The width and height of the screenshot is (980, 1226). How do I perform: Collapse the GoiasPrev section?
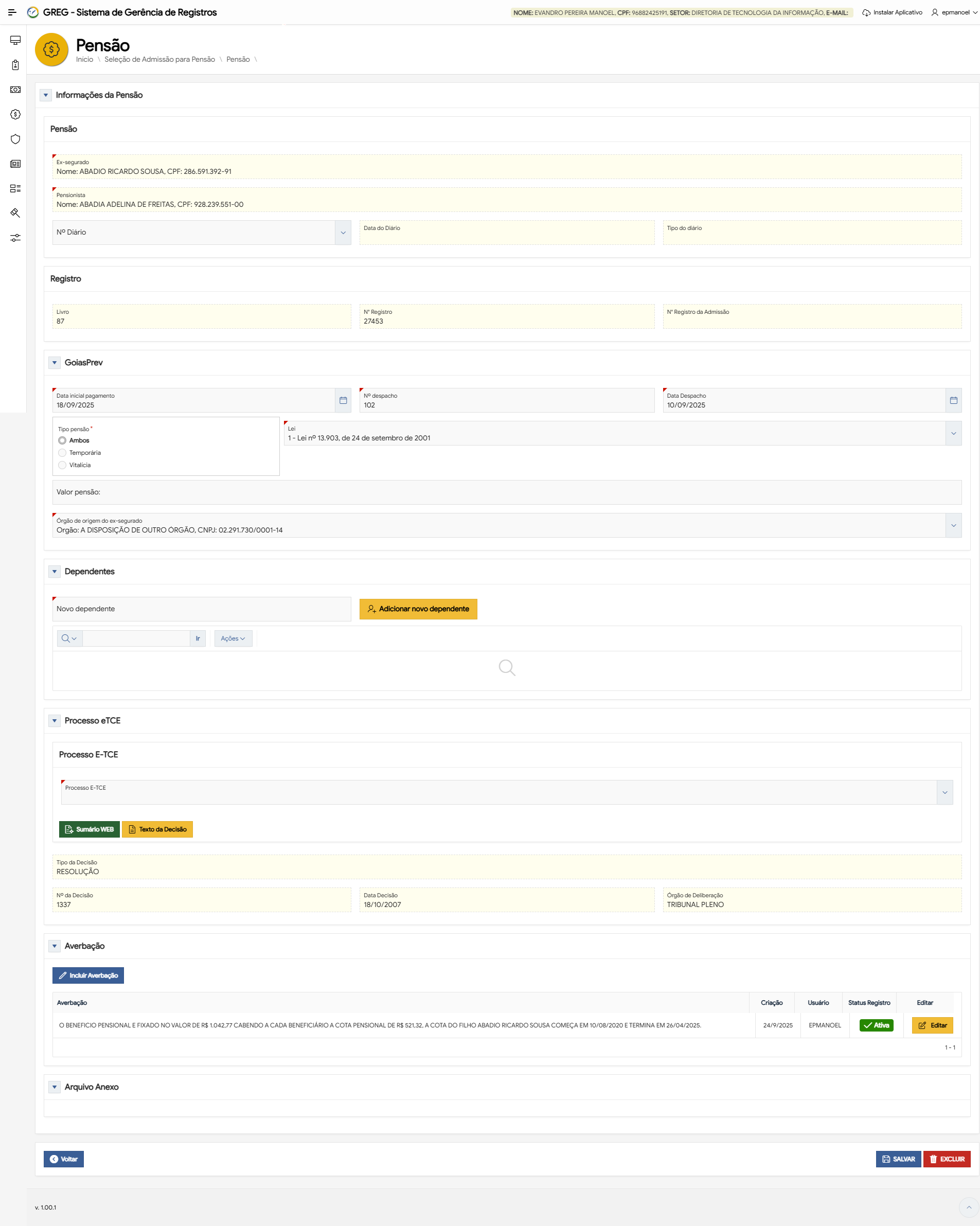[x=55, y=363]
